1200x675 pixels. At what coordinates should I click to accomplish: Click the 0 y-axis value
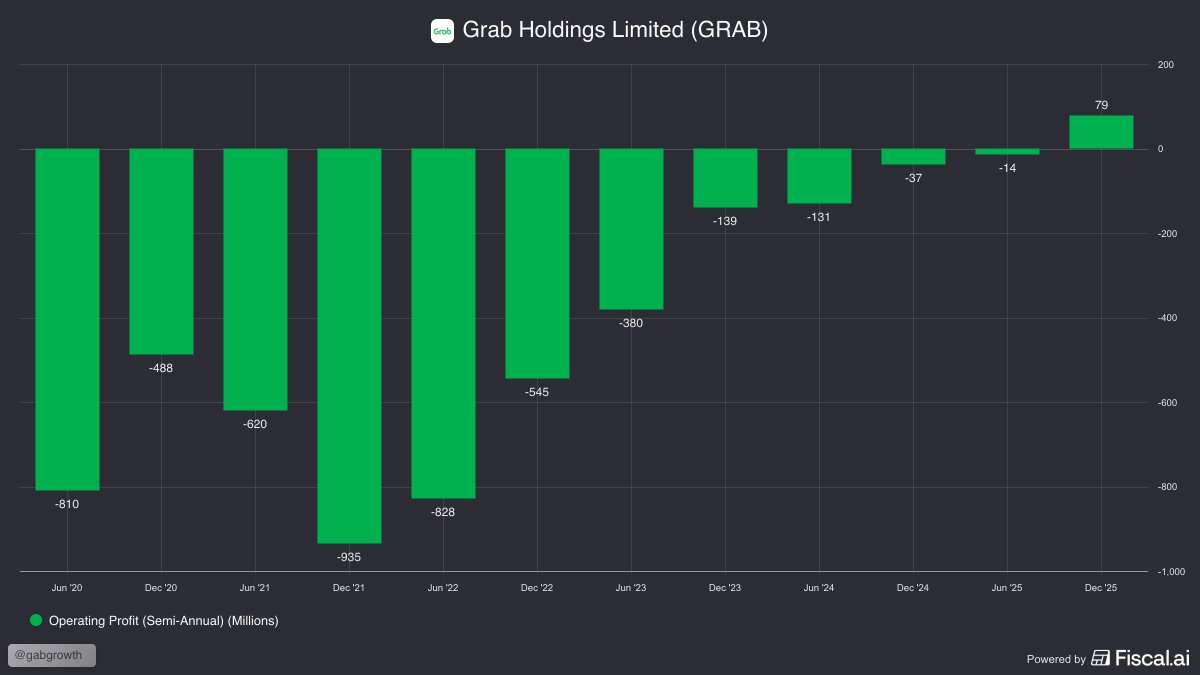pyautogui.click(x=1161, y=149)
